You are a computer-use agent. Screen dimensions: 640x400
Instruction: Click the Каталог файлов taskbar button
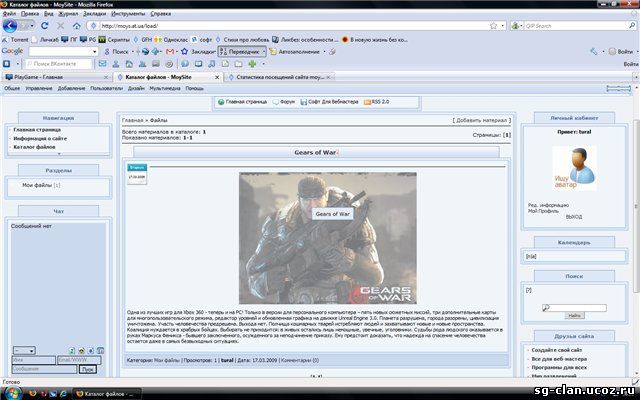click(x=108, y=394)
